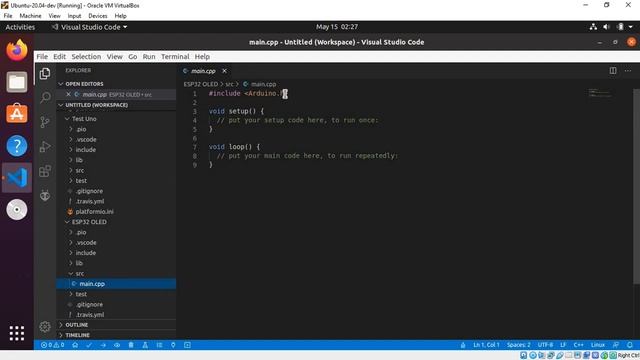Click the status bar list icon before the plug
This screenshot has height=360, width=640.
(x=159, y=345)
